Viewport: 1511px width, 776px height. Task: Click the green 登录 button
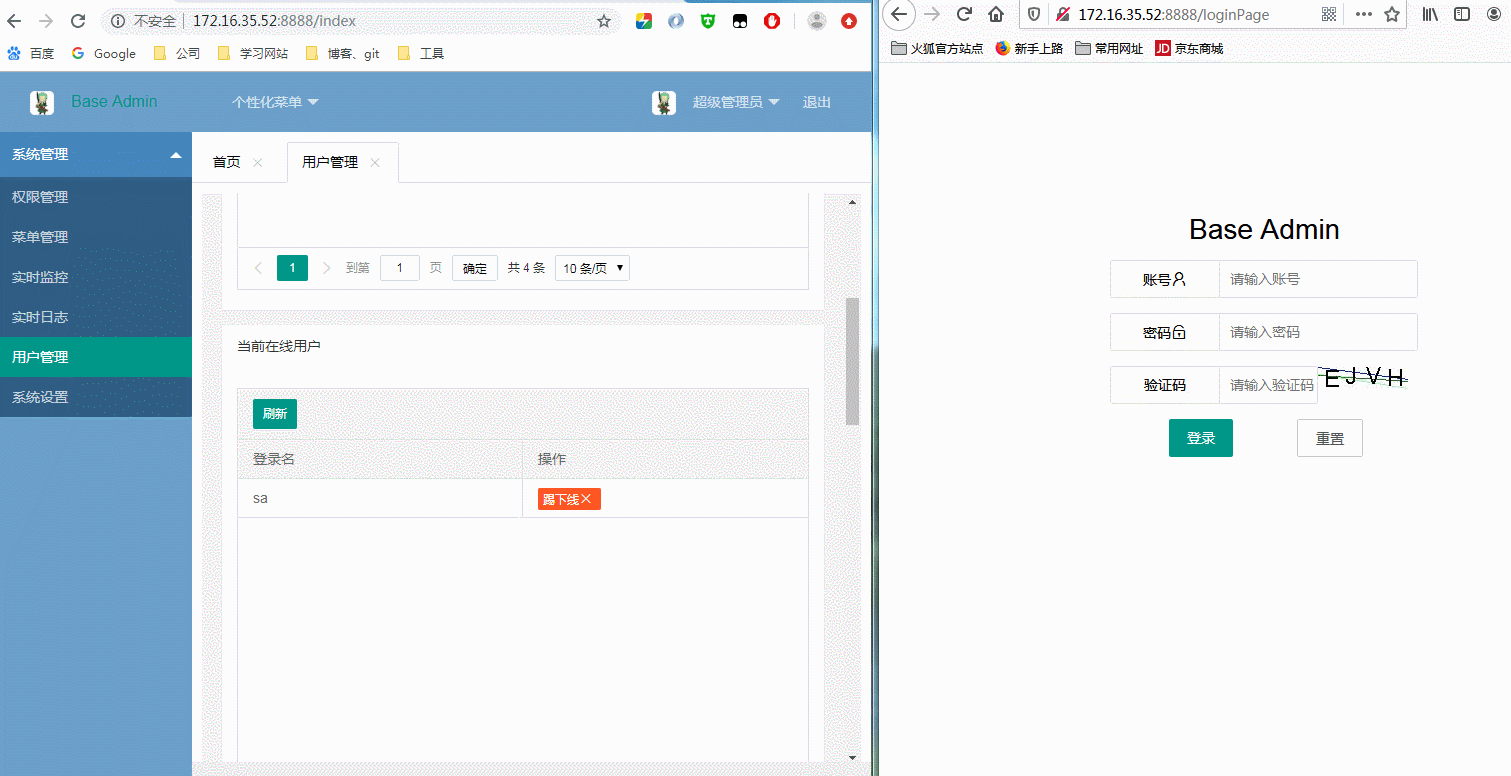pos(1201,438)
